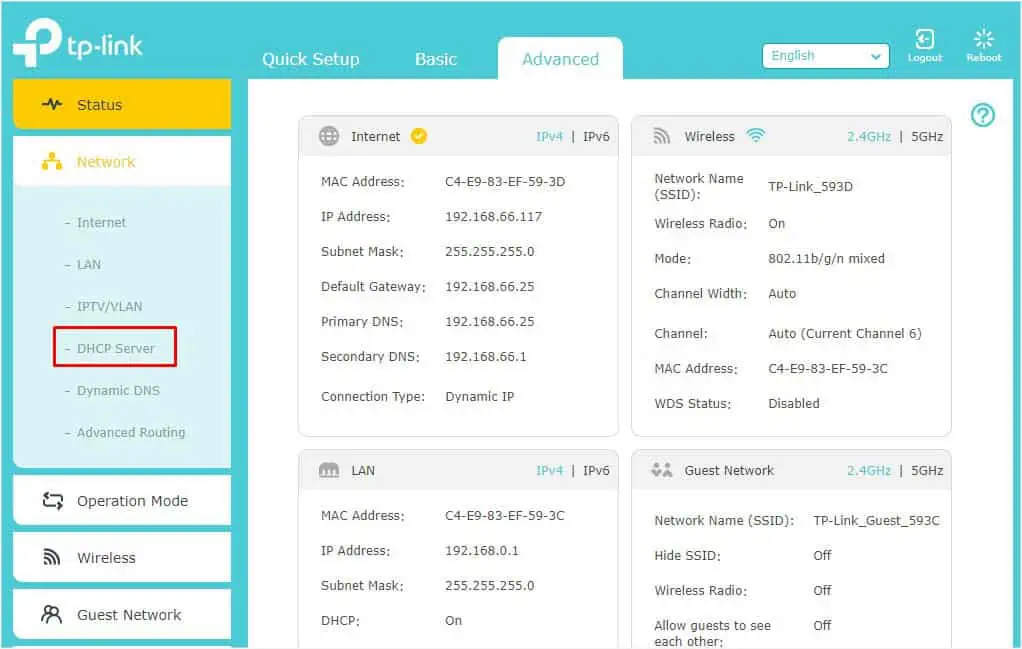Click the Wireless signal status icon
1022x649 pixels.
[x=756, y=136]
